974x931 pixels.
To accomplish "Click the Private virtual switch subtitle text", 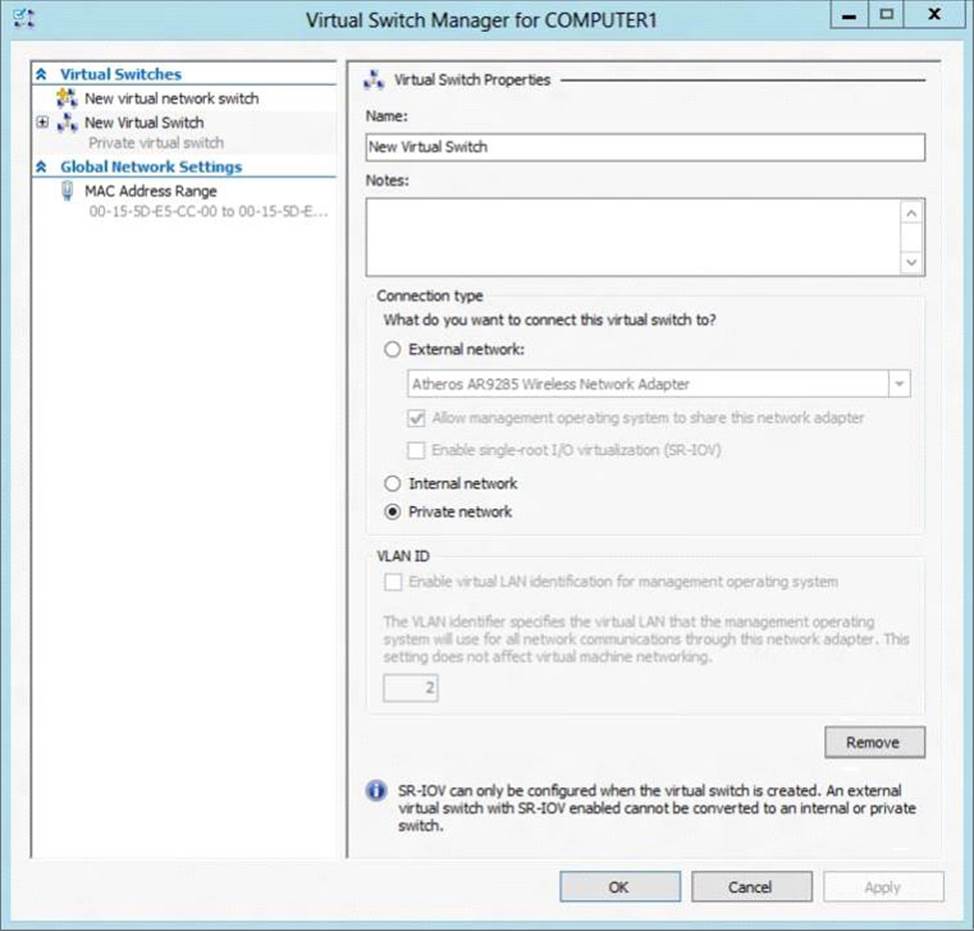I will click(156, 143).
